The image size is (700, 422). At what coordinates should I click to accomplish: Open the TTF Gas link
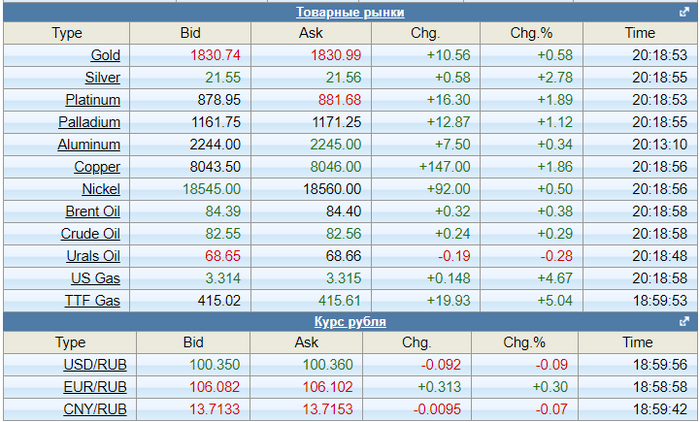(x=93, y=299)
